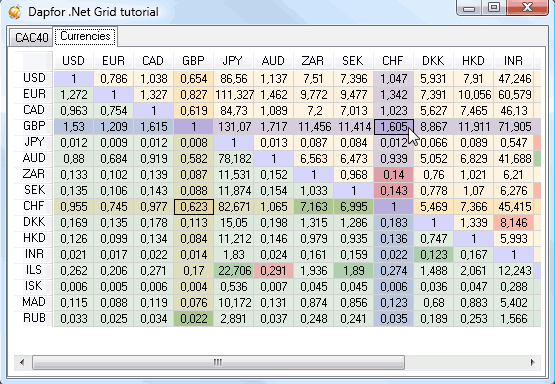Select the GBP row header
555x384 pixels.
tap(34, 126)
